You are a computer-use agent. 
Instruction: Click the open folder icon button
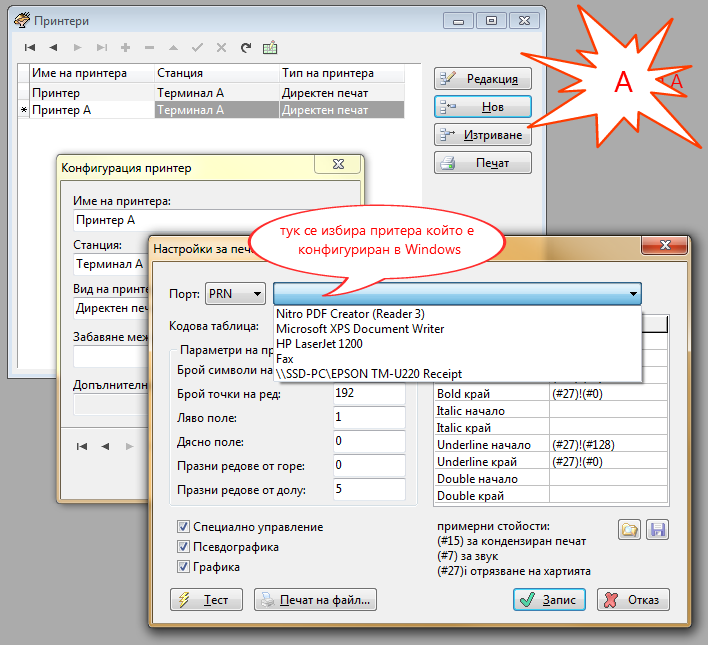click(x=629, y=530)
